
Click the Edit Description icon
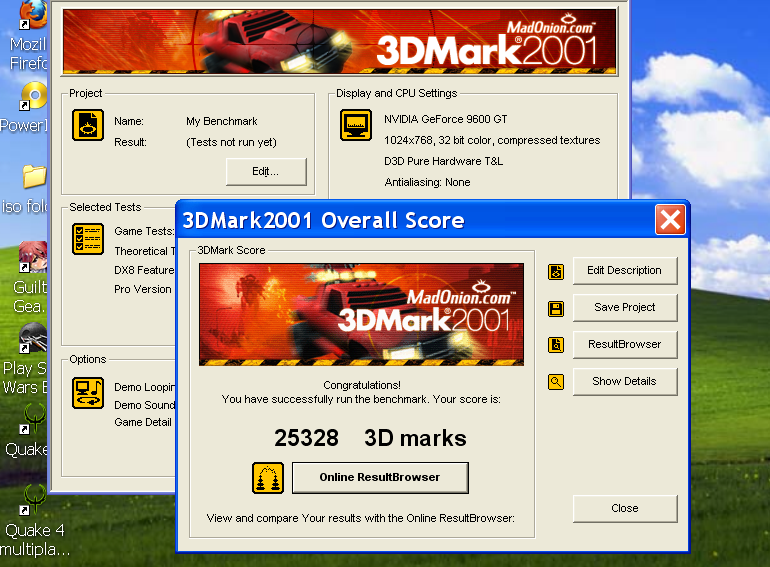coord(556,271)
